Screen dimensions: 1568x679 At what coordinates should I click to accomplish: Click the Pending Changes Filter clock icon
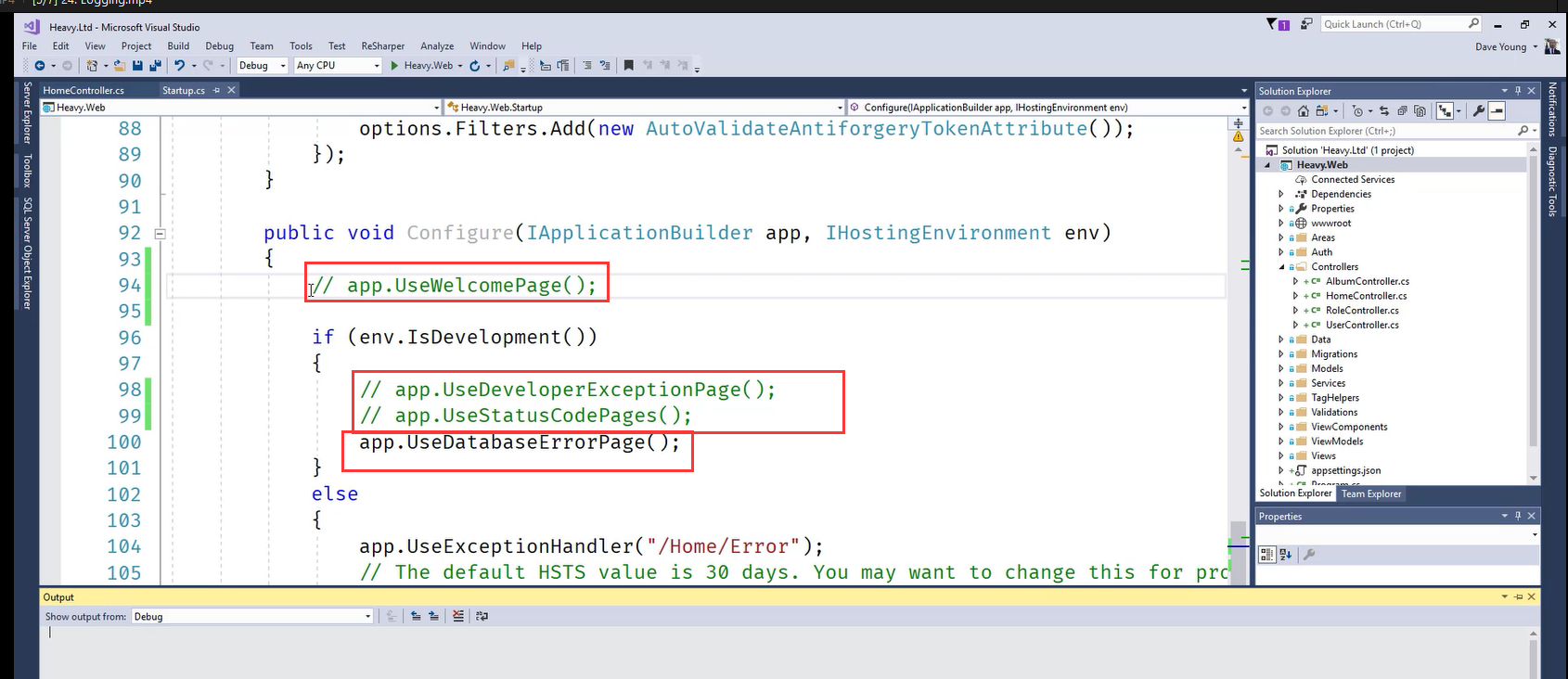[x=1357, y=110]
